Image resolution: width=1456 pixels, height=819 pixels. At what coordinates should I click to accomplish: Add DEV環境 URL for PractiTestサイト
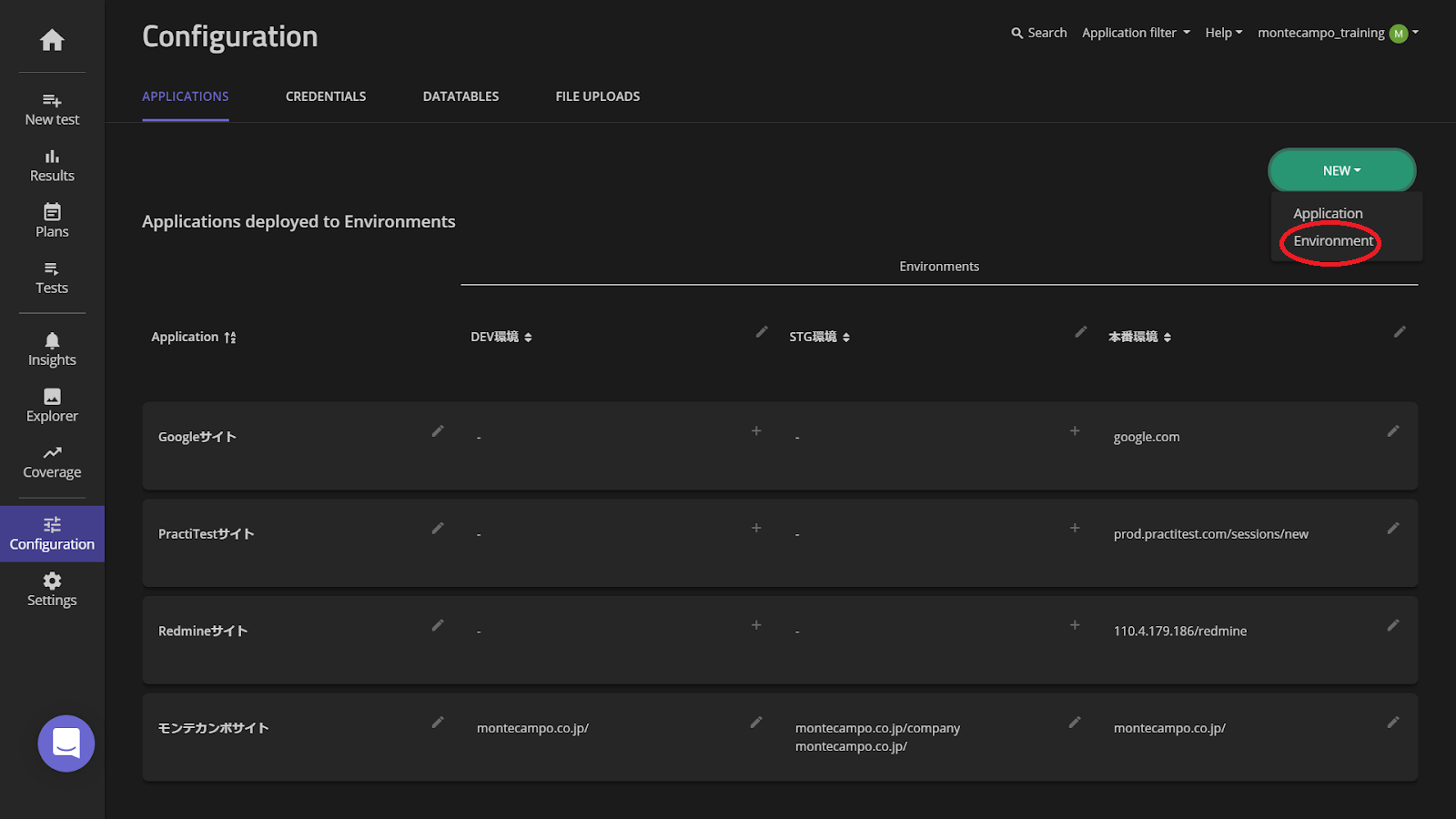click(756, 528)
